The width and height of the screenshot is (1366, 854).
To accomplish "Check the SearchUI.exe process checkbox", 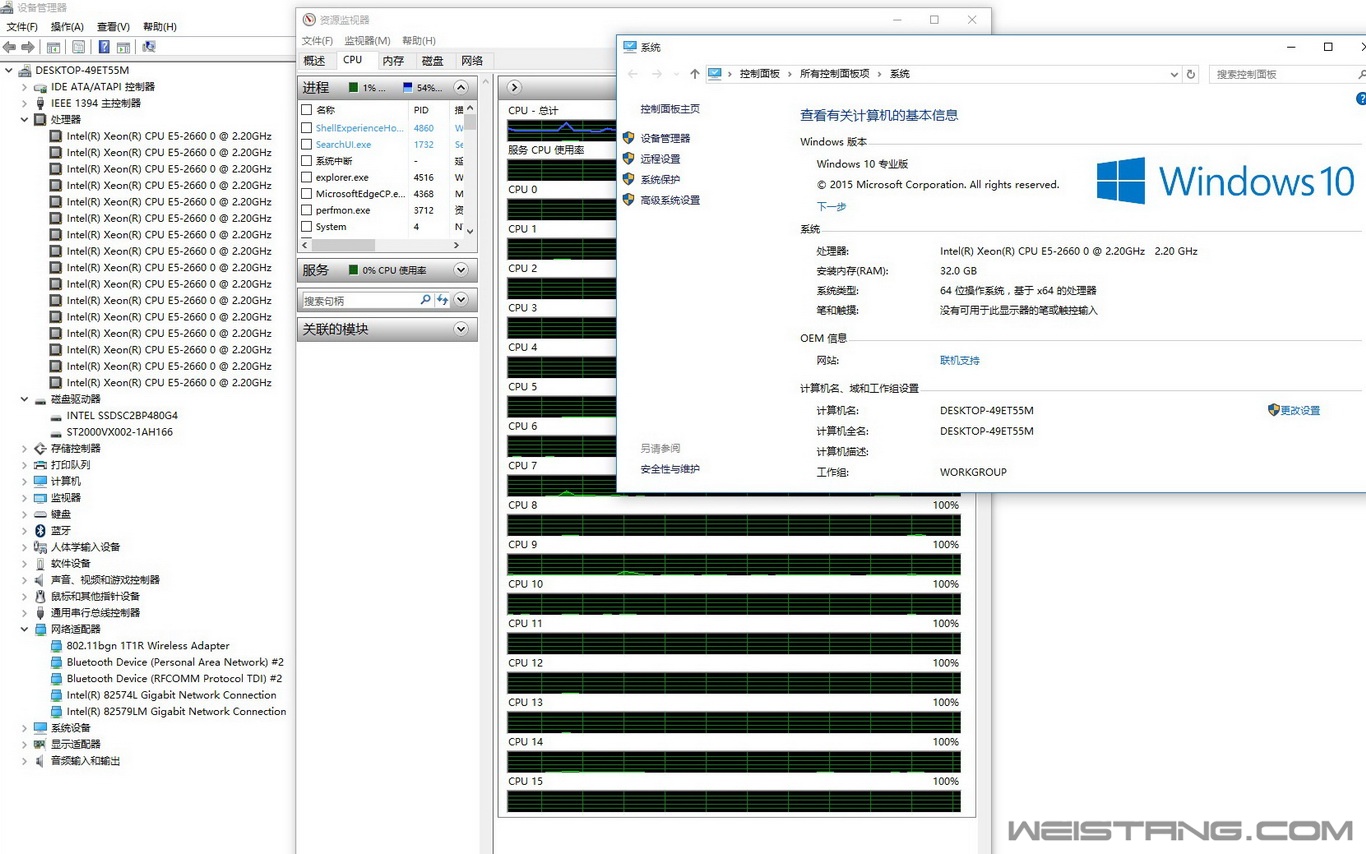I will 307,145.
